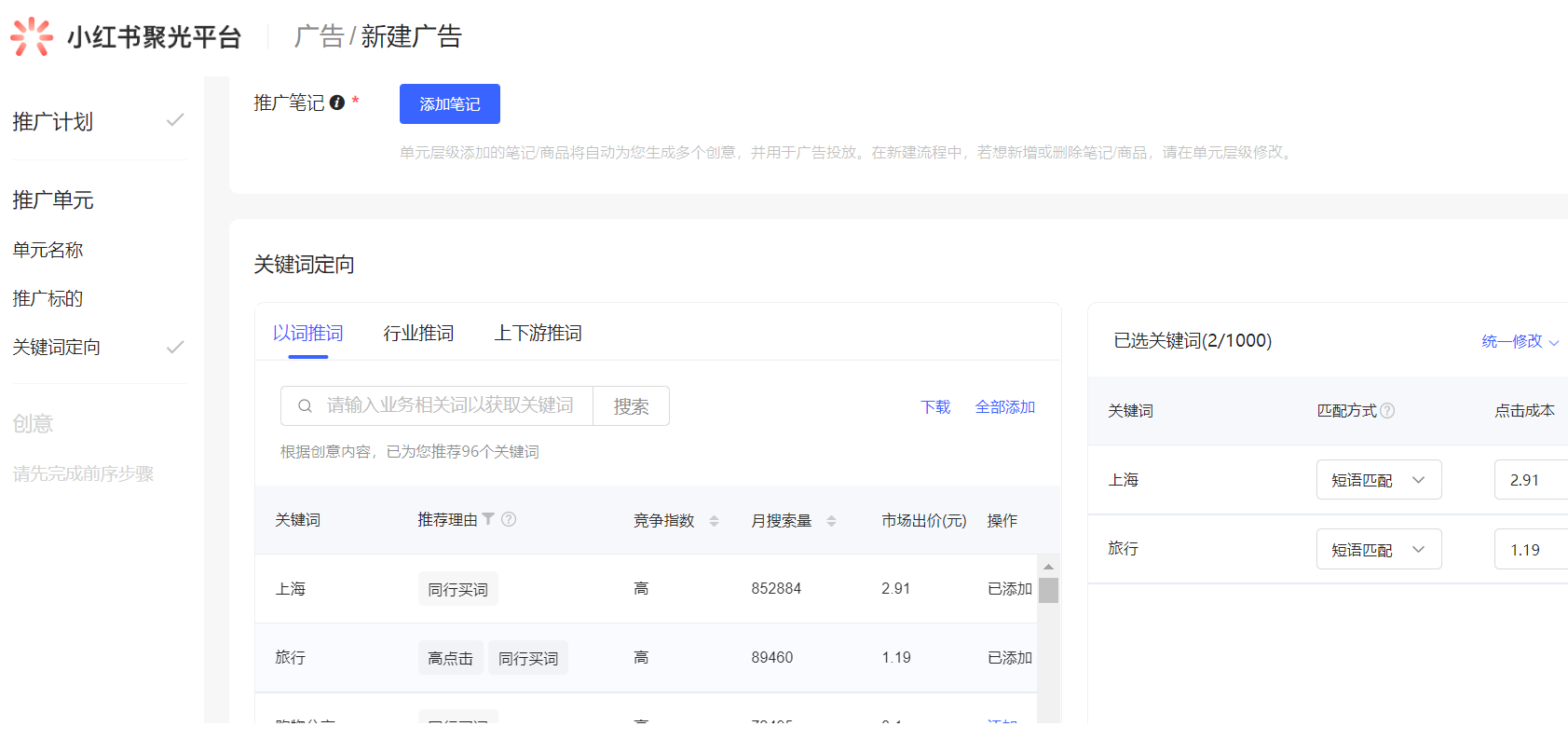Click the 全部添加 link

(1005, 406)
